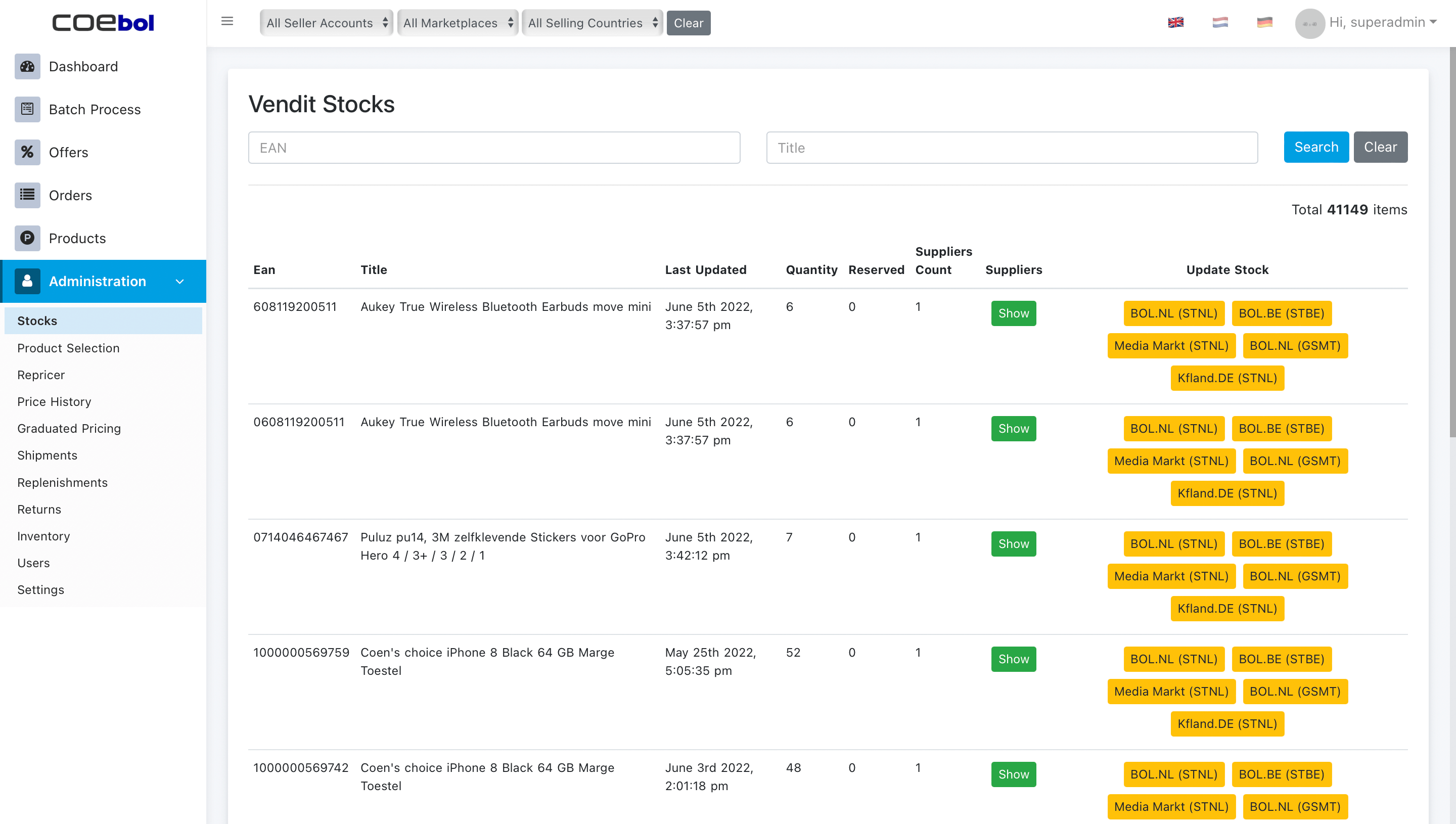Show suppliers for EAN 1000000569759

point(1014,659)
